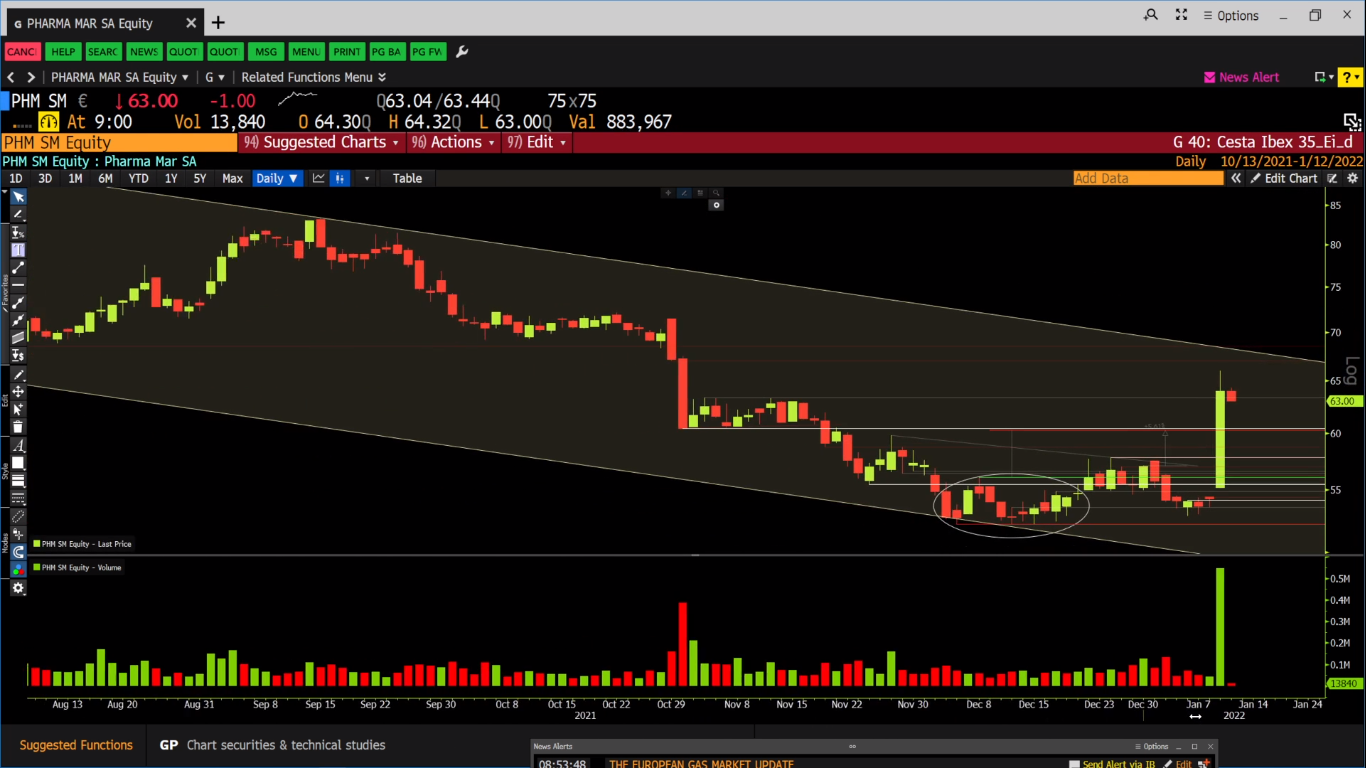Expand the Related Functions Menu
This screenshot has width=1366, height=768.
tap(313, 77)
